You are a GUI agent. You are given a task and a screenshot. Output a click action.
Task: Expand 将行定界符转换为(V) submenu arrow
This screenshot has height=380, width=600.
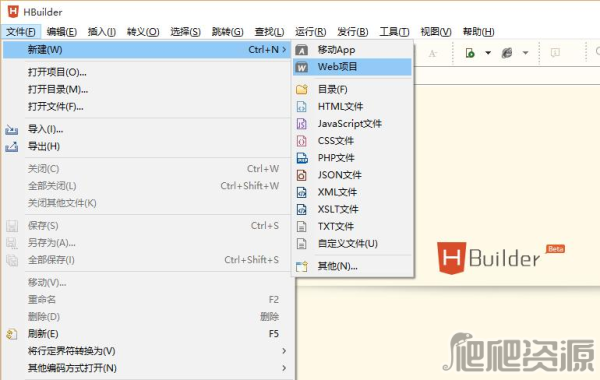tap(284, 351)
